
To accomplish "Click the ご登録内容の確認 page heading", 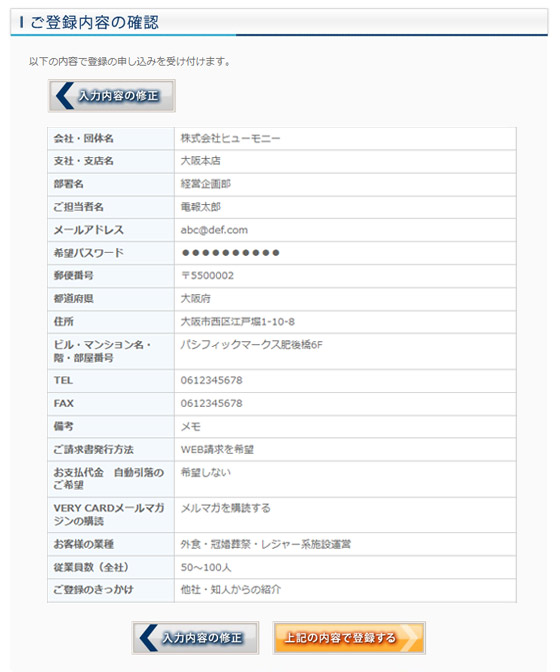I will click(x=94, y=22).
